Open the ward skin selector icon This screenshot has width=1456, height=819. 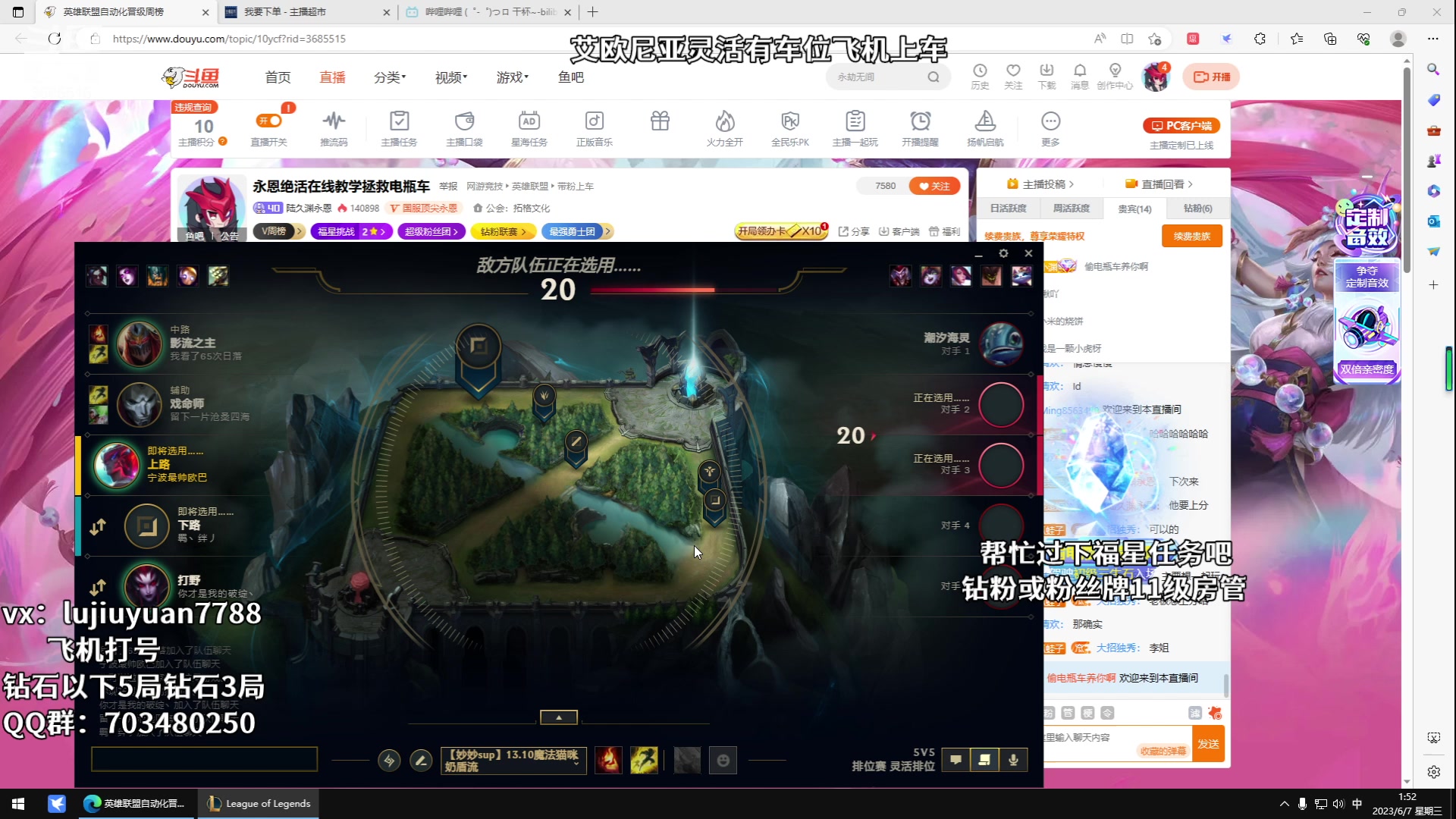(687, 760)
